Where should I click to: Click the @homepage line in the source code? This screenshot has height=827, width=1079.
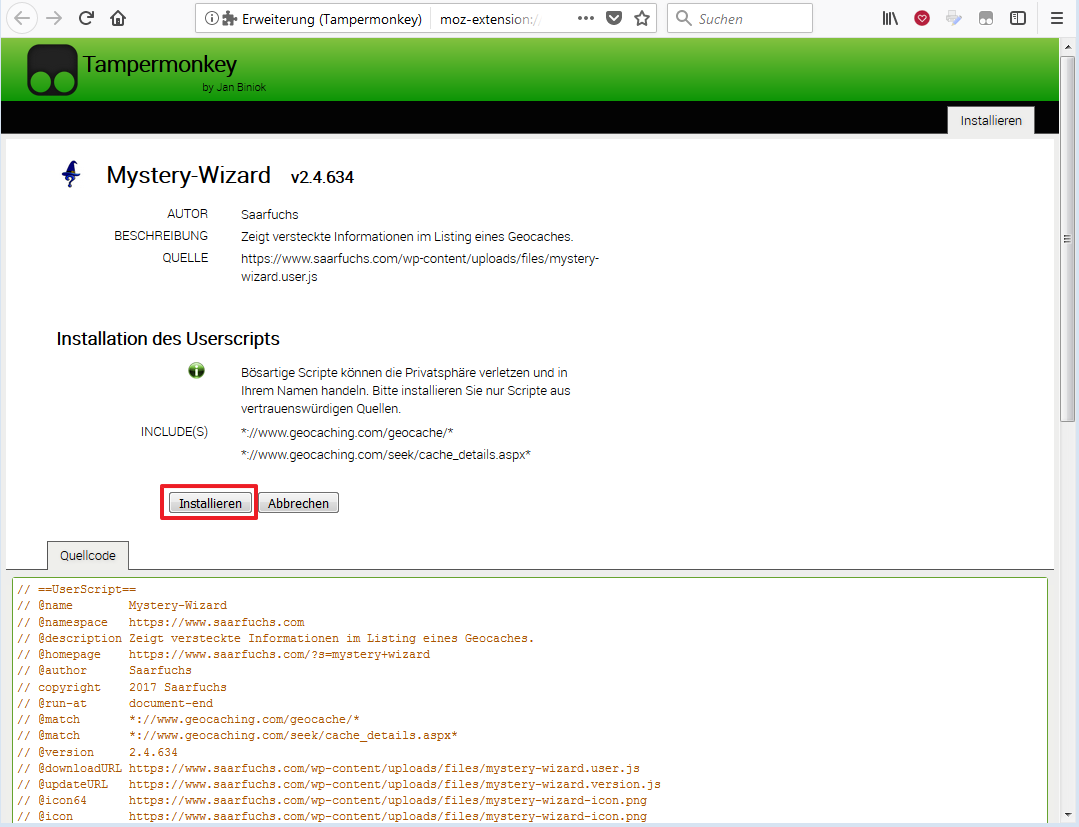[224, 654]
